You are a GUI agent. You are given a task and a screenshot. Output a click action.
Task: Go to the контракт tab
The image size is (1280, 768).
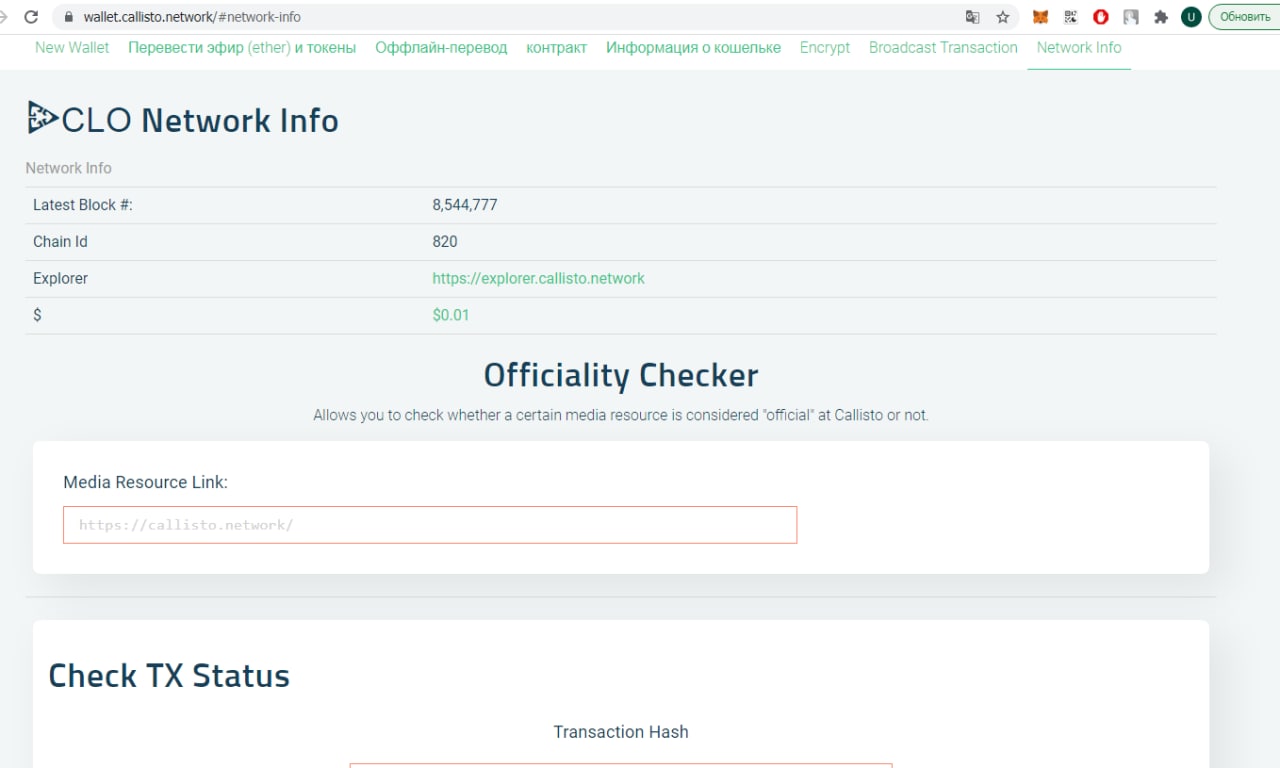point(556,47)
